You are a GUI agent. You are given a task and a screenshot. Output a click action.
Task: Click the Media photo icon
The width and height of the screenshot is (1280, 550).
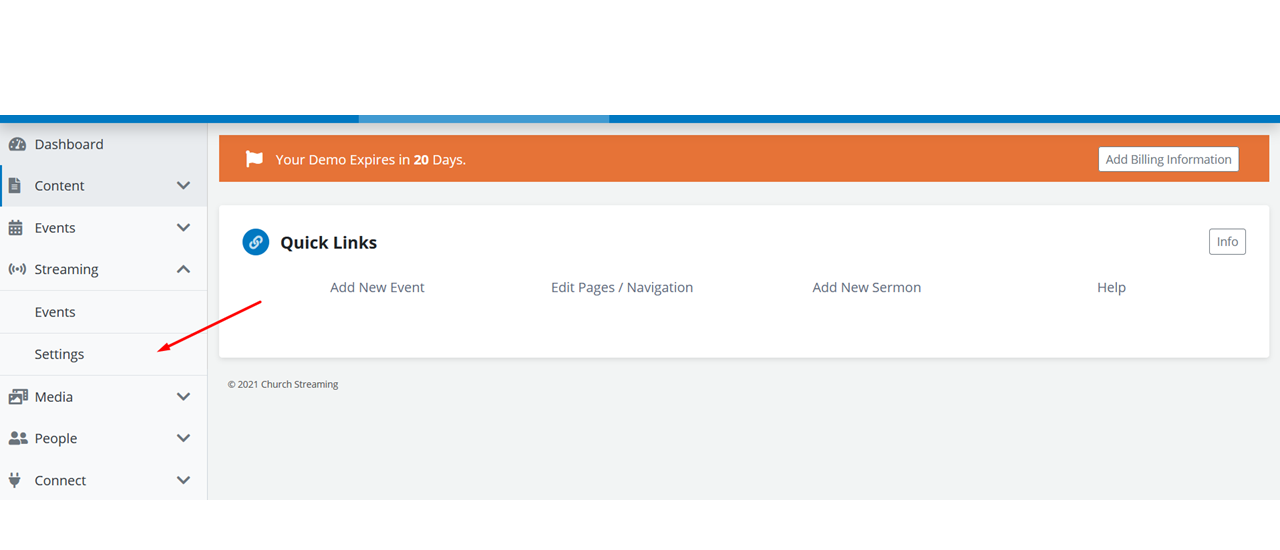tap(17, 397)
